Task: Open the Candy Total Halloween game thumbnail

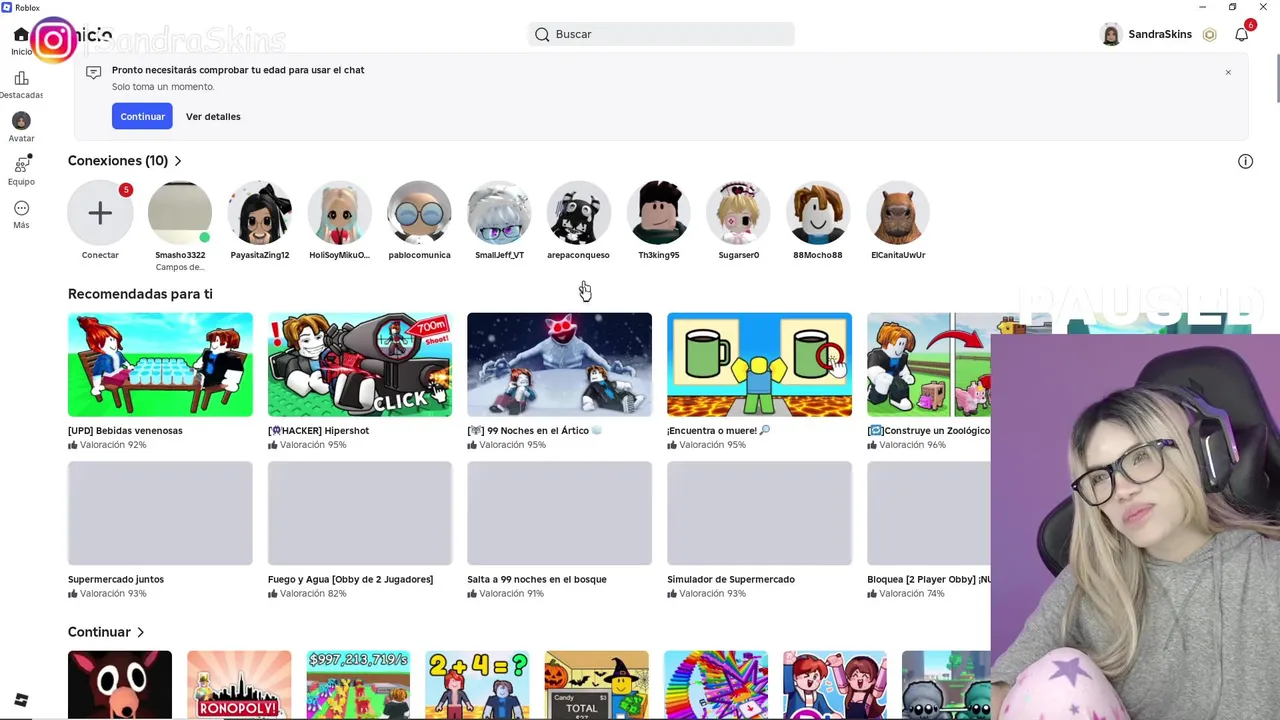Action: pos(597,684)
